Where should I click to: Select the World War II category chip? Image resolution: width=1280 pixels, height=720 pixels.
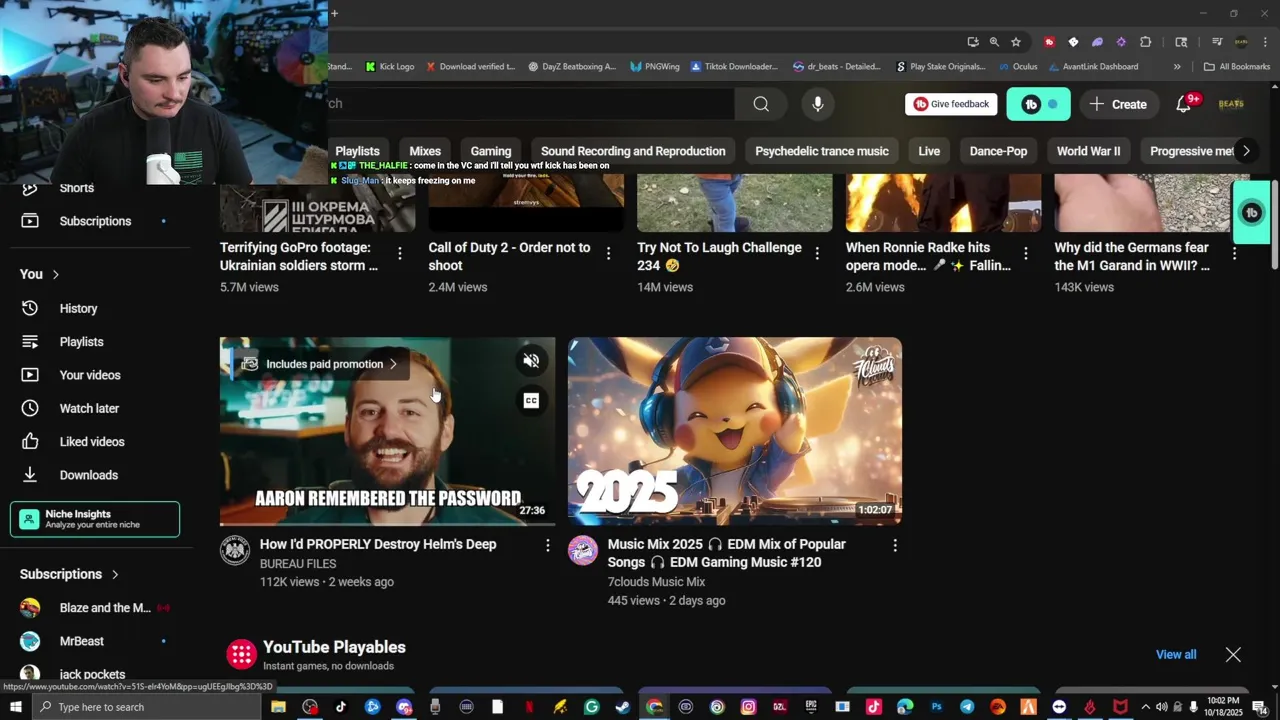(x=1088, y=151)
